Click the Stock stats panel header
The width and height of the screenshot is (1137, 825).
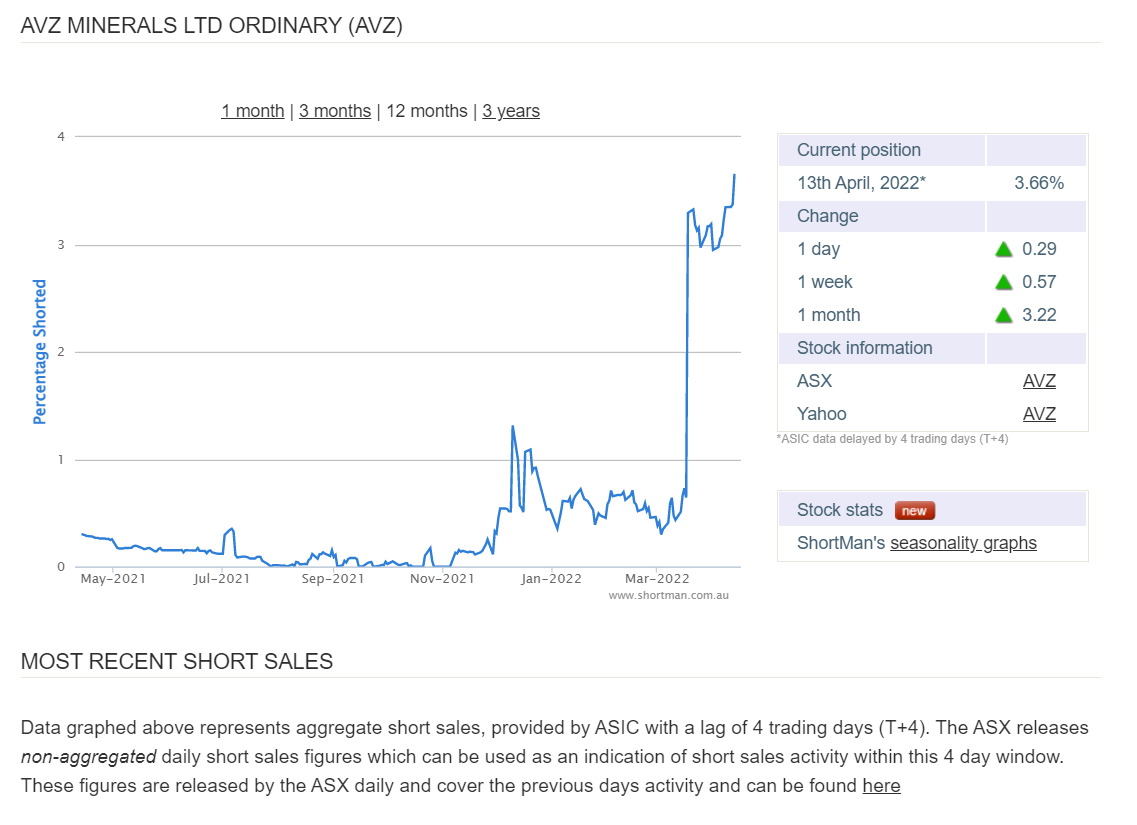pos(840,510)
